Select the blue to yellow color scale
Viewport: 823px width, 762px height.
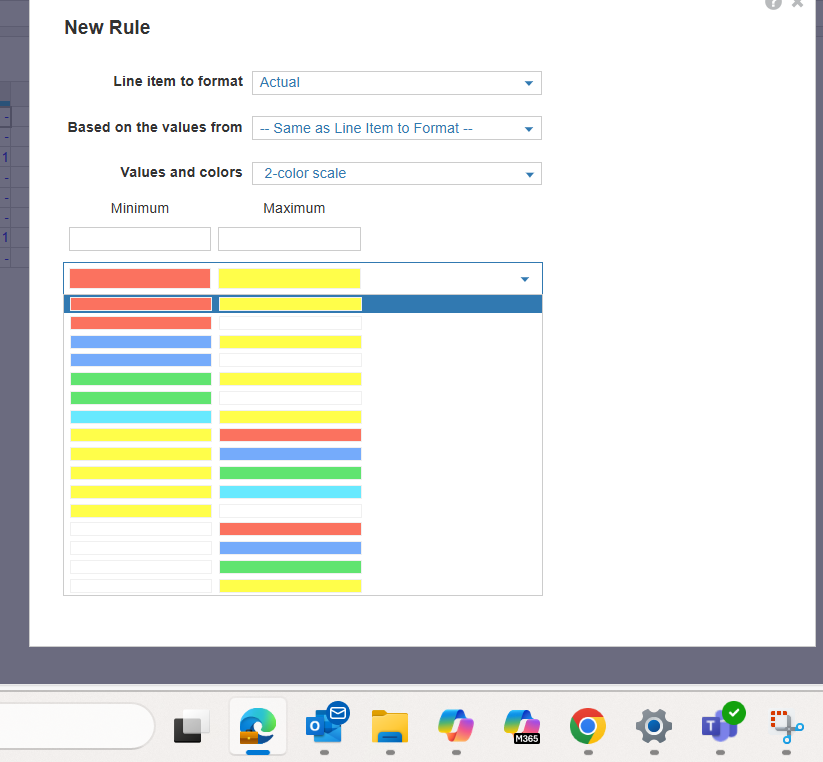303,342
